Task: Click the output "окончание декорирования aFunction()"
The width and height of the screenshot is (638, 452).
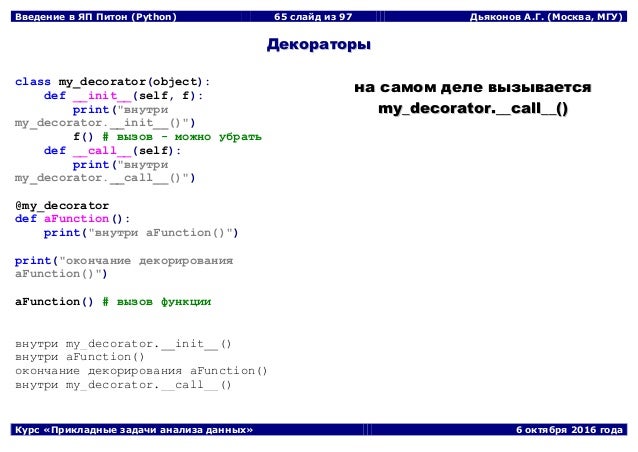Action: [x=141, y=371]
